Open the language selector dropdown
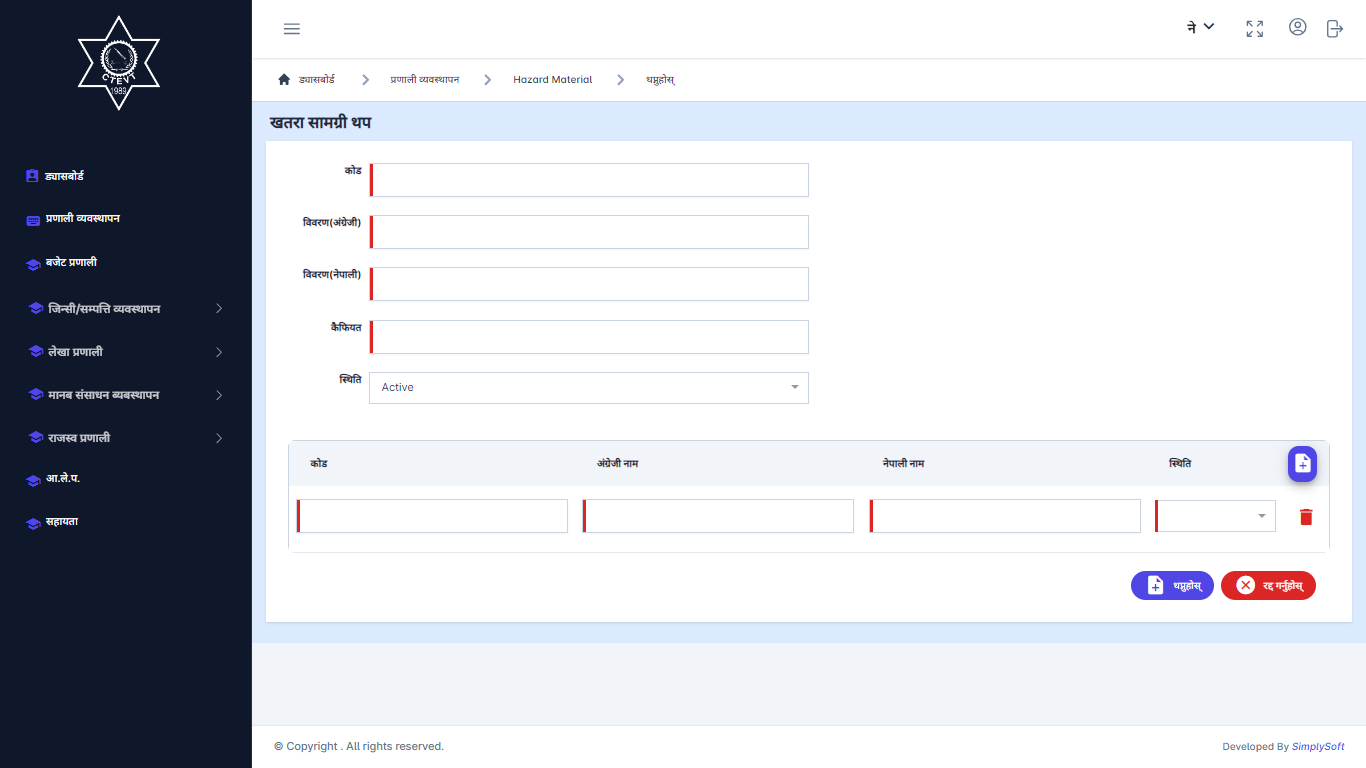 (x=1200, y=27)
